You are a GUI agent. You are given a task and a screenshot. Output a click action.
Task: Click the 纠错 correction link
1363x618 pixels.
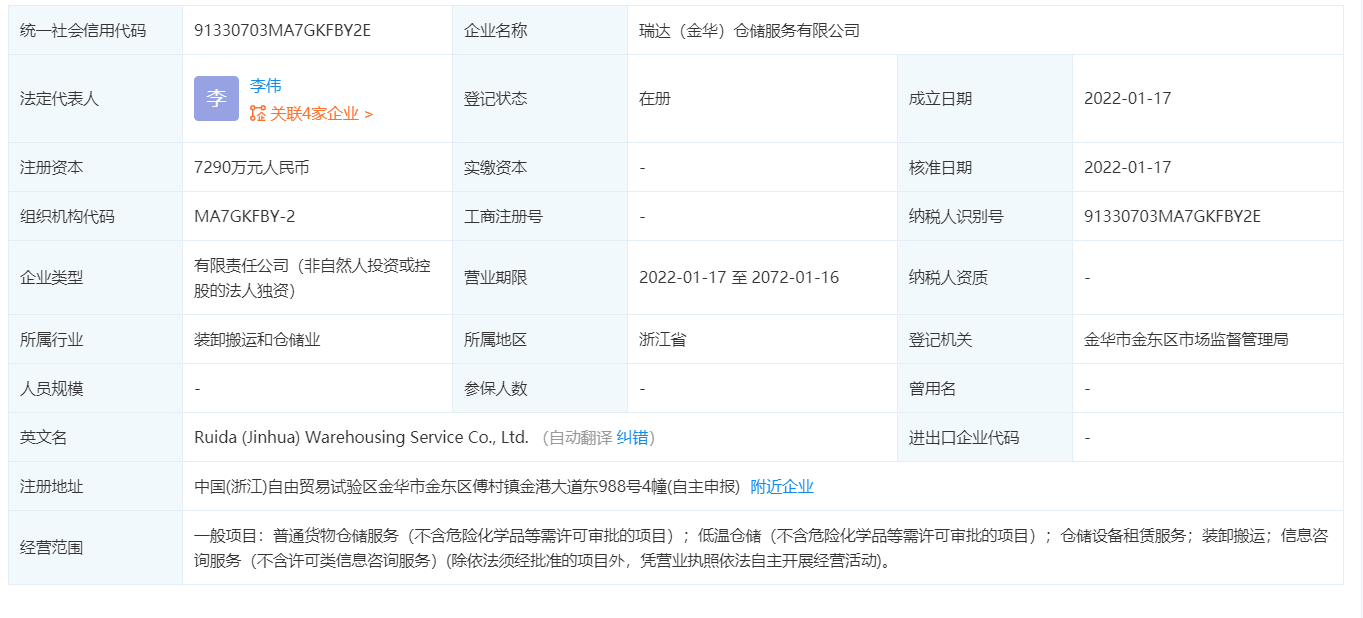tap(632, 437)
